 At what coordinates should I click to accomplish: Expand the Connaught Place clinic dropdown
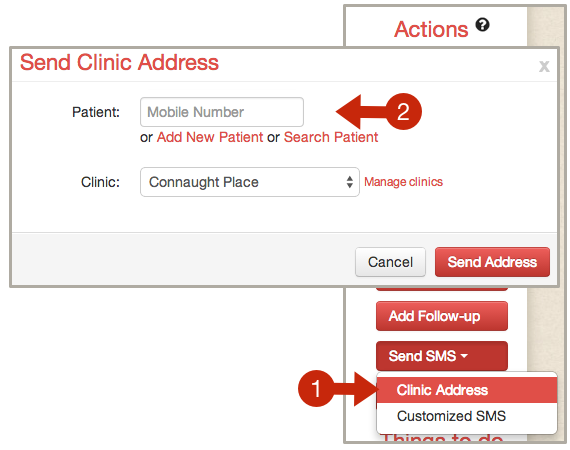250,182
